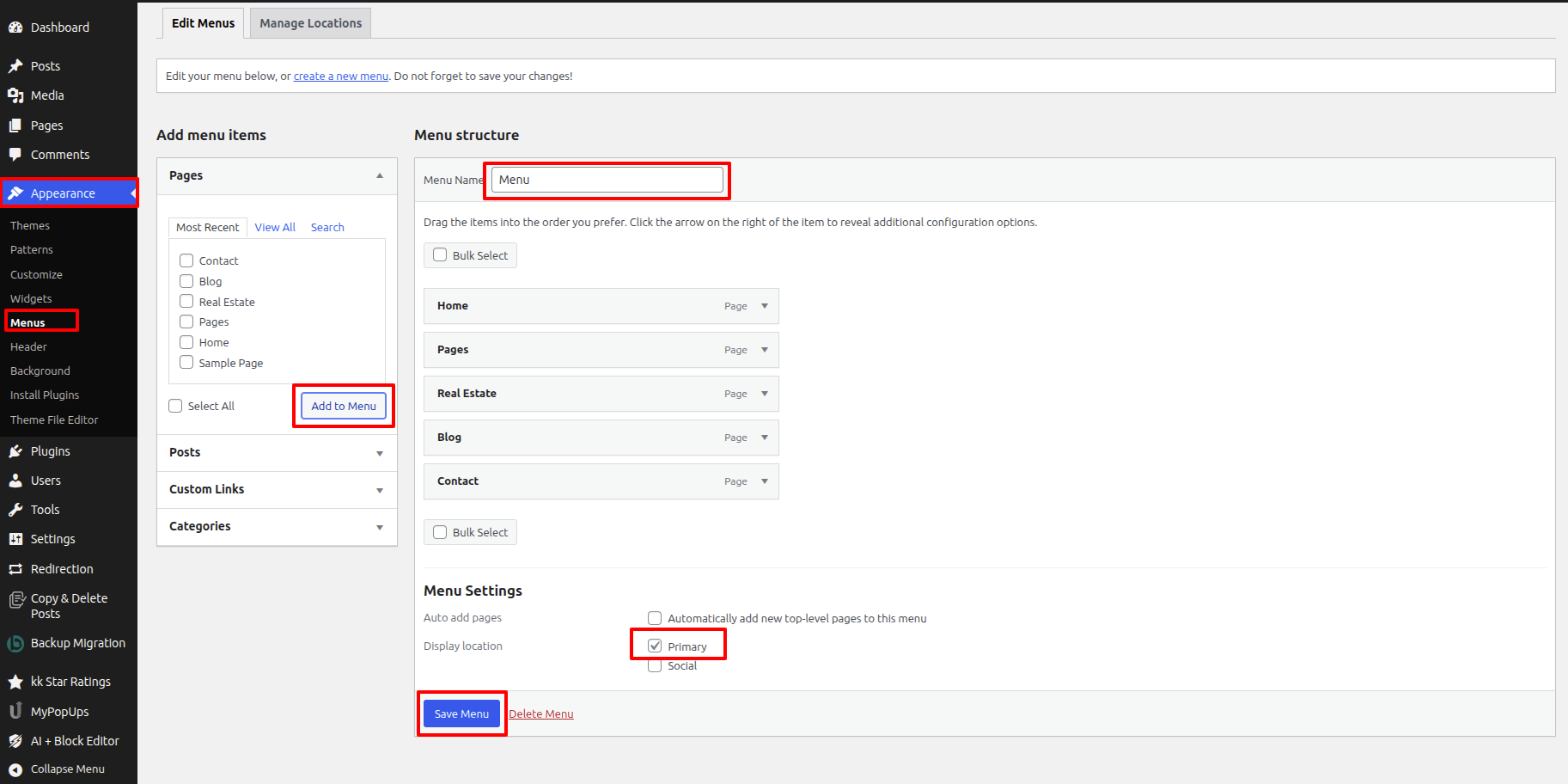1568x784 pixels.
Task: Expand the Custom Links section
Action: [x=379, y=490]
